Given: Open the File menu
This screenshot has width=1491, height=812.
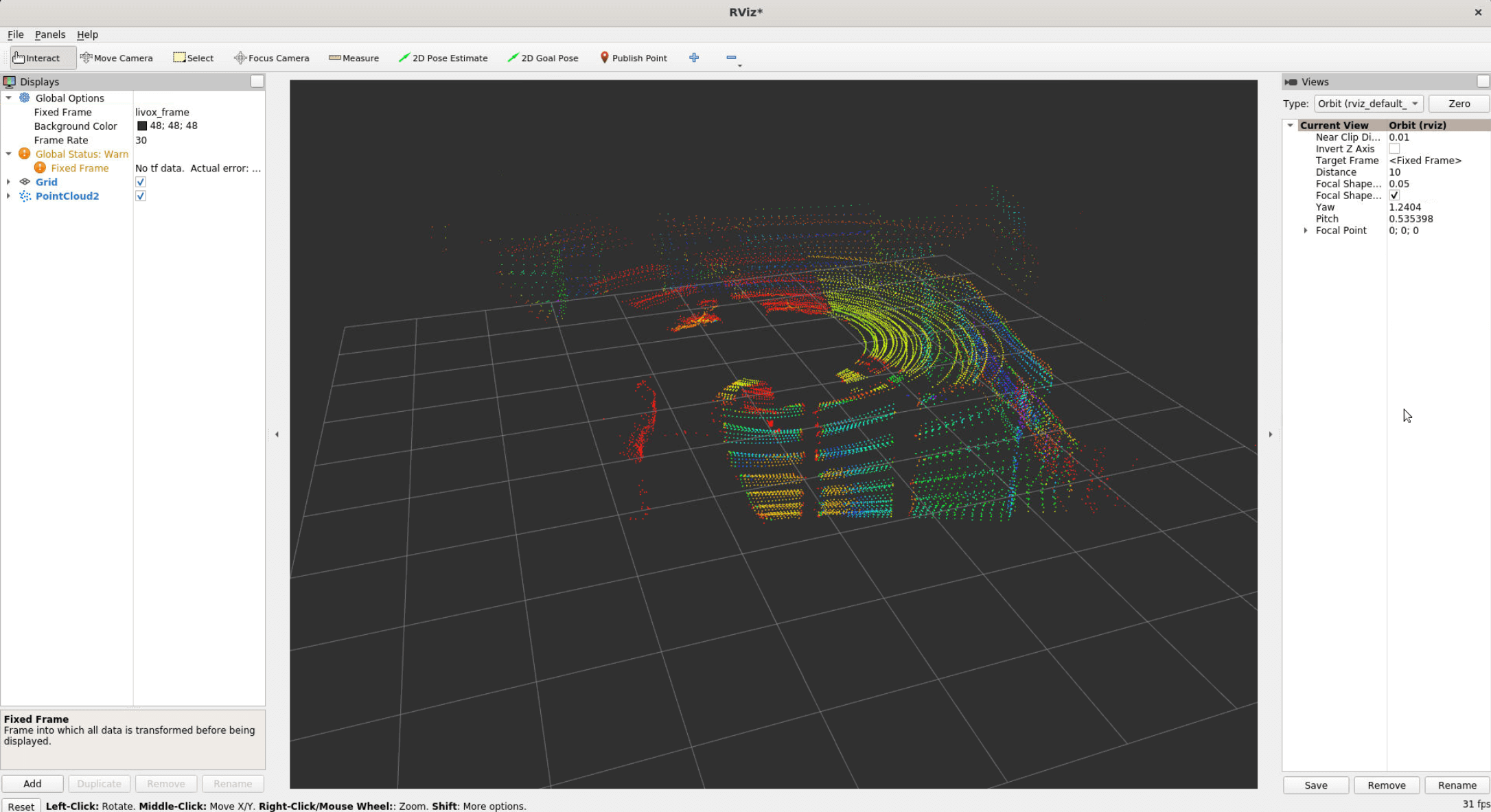Looking at the screenshot, I should [x=15, y=34].
